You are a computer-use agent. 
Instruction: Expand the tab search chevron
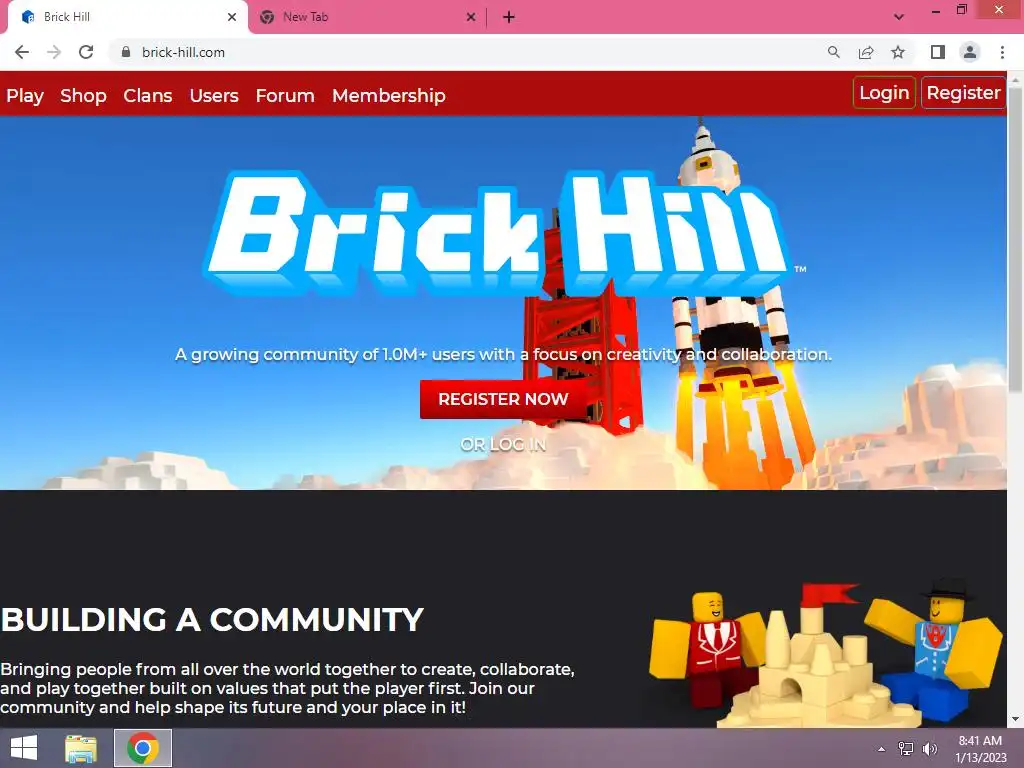899,17
